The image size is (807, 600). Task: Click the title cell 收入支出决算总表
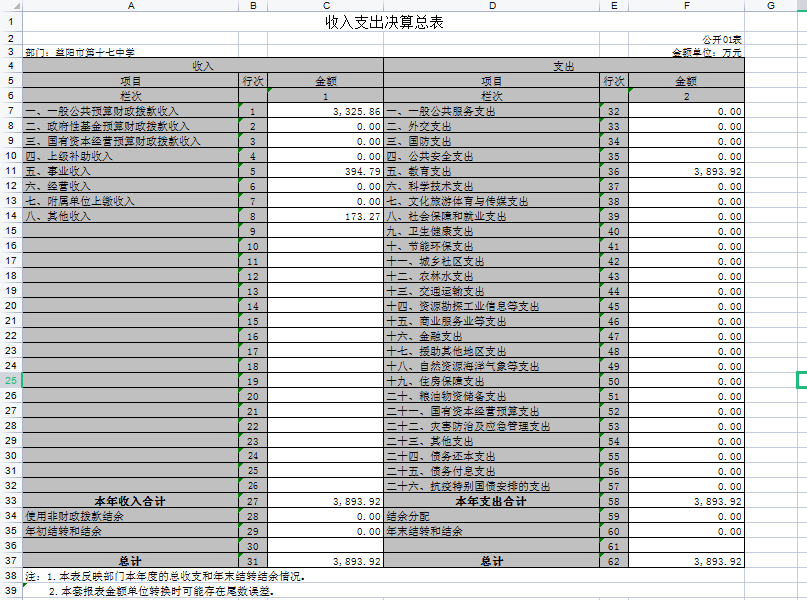[384, 21]
